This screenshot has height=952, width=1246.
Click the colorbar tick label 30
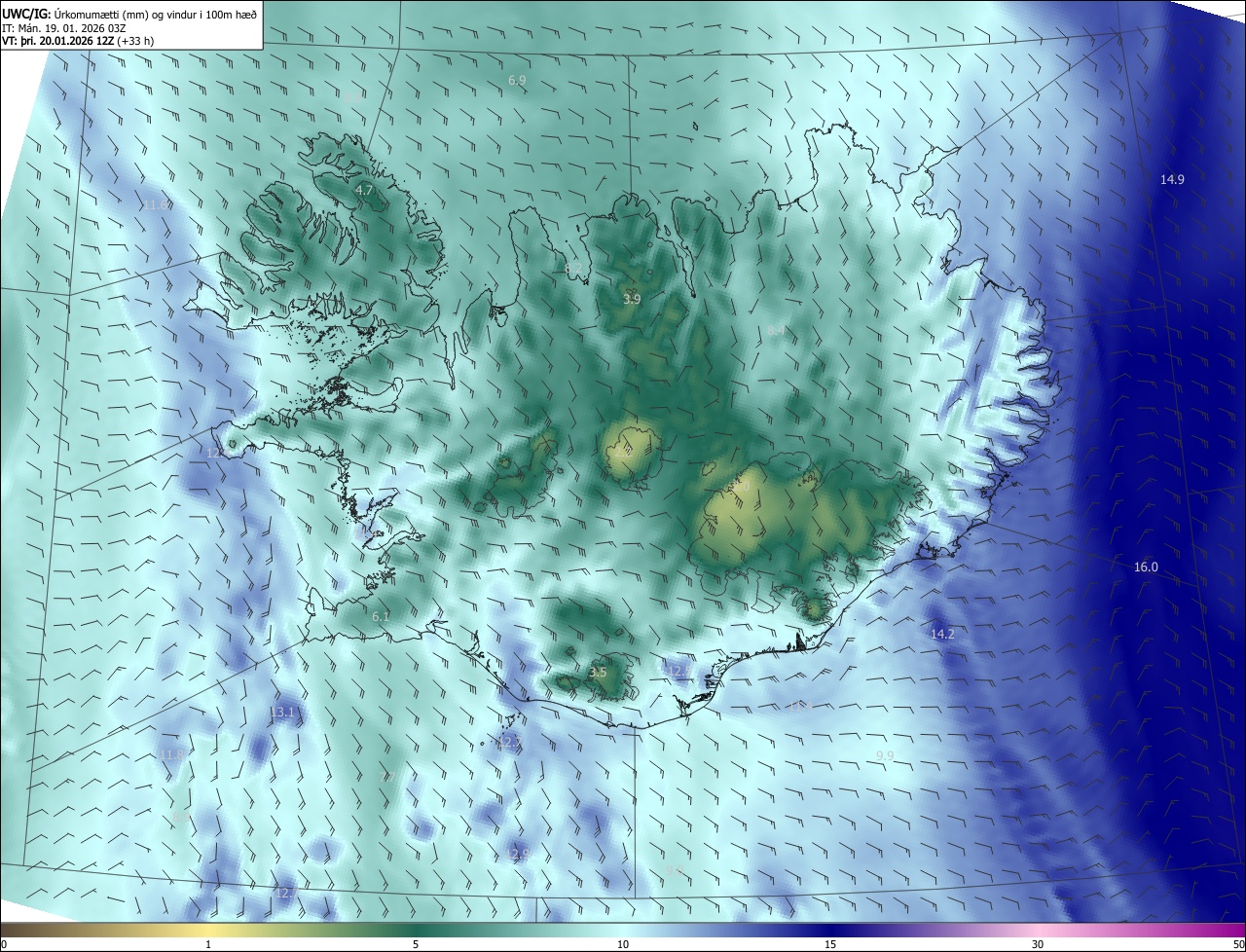(1038, 944)
